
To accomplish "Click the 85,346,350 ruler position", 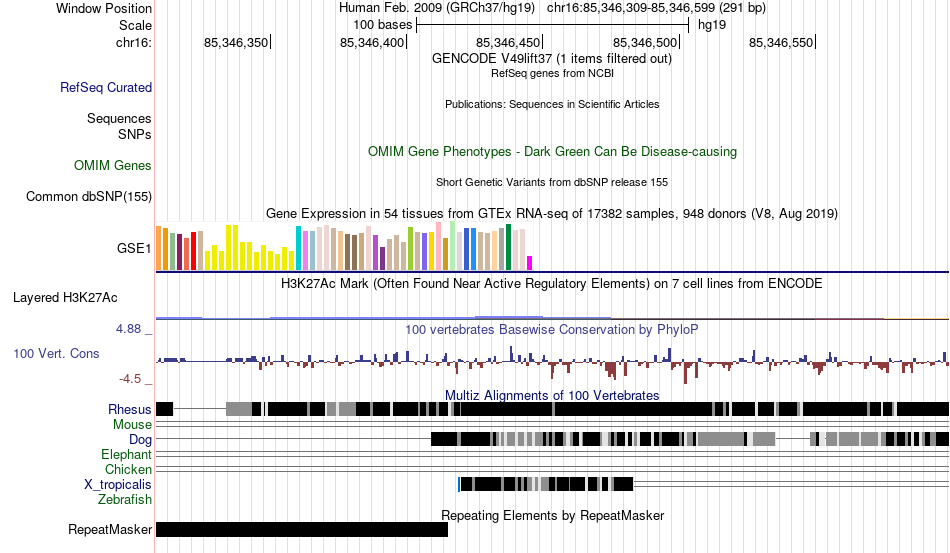I will (x=236, y=42).
